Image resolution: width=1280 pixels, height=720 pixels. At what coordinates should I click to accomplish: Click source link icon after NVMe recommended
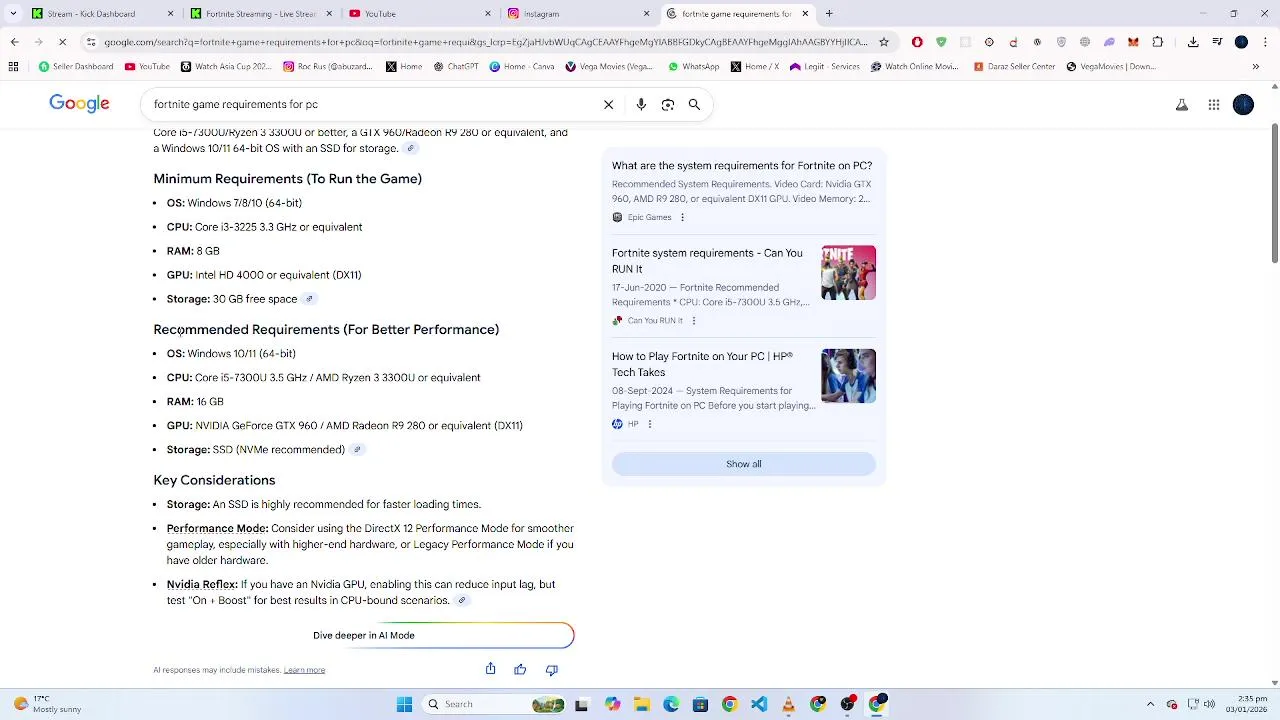click(357, 450)
